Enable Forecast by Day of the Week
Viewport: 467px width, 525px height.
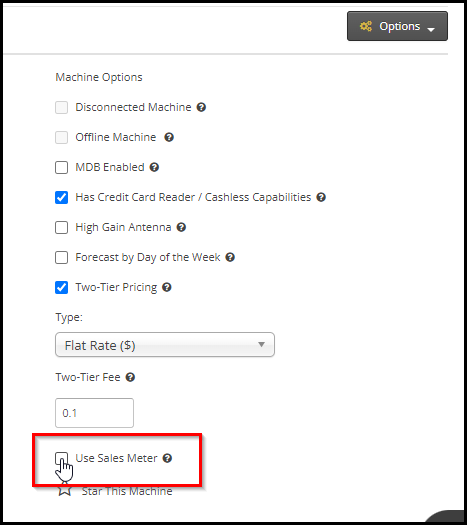(62, 257)
